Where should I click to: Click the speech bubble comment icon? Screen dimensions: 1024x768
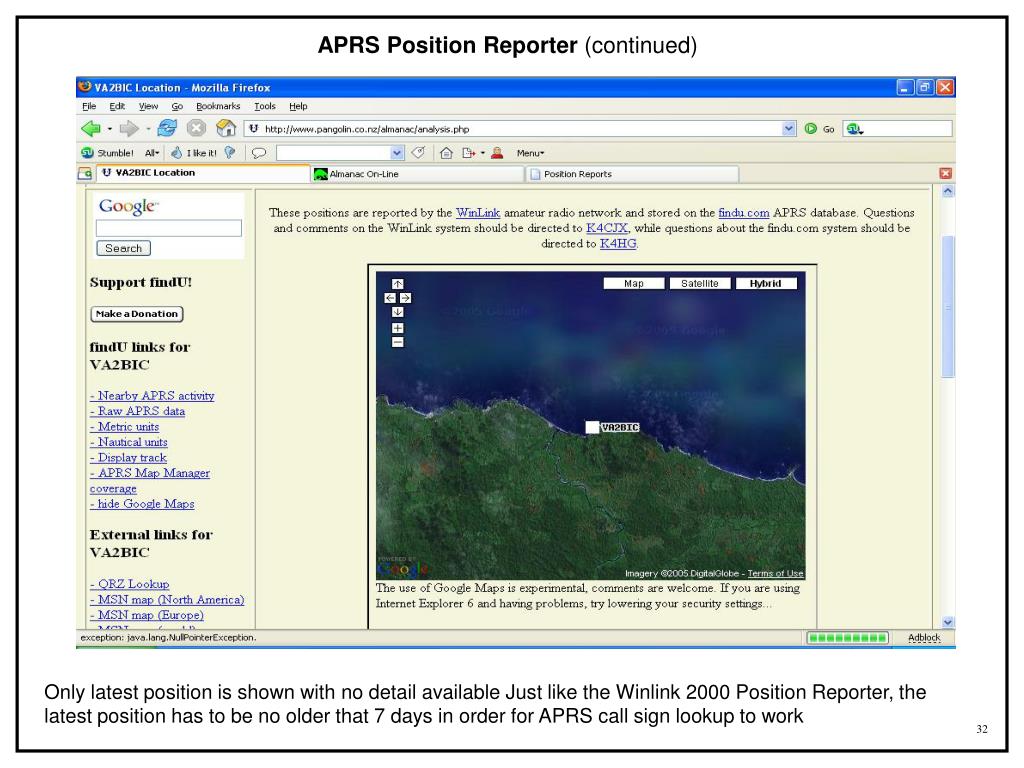tap(259, 153)
